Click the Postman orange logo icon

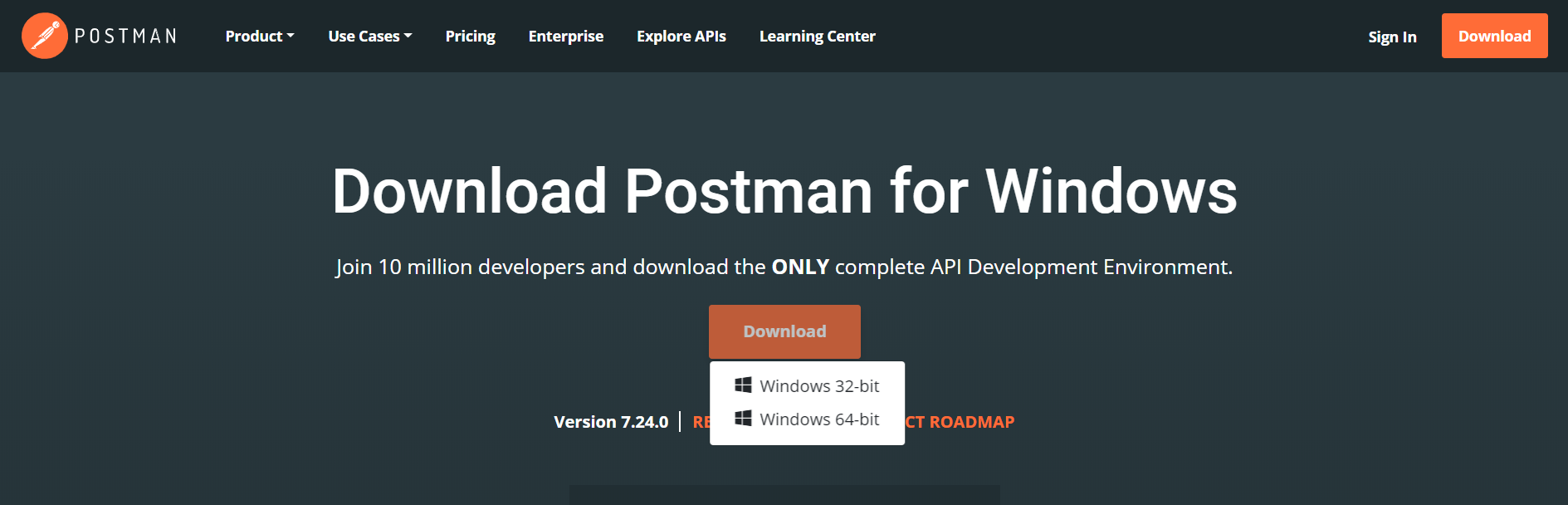[x=44, y=36]
